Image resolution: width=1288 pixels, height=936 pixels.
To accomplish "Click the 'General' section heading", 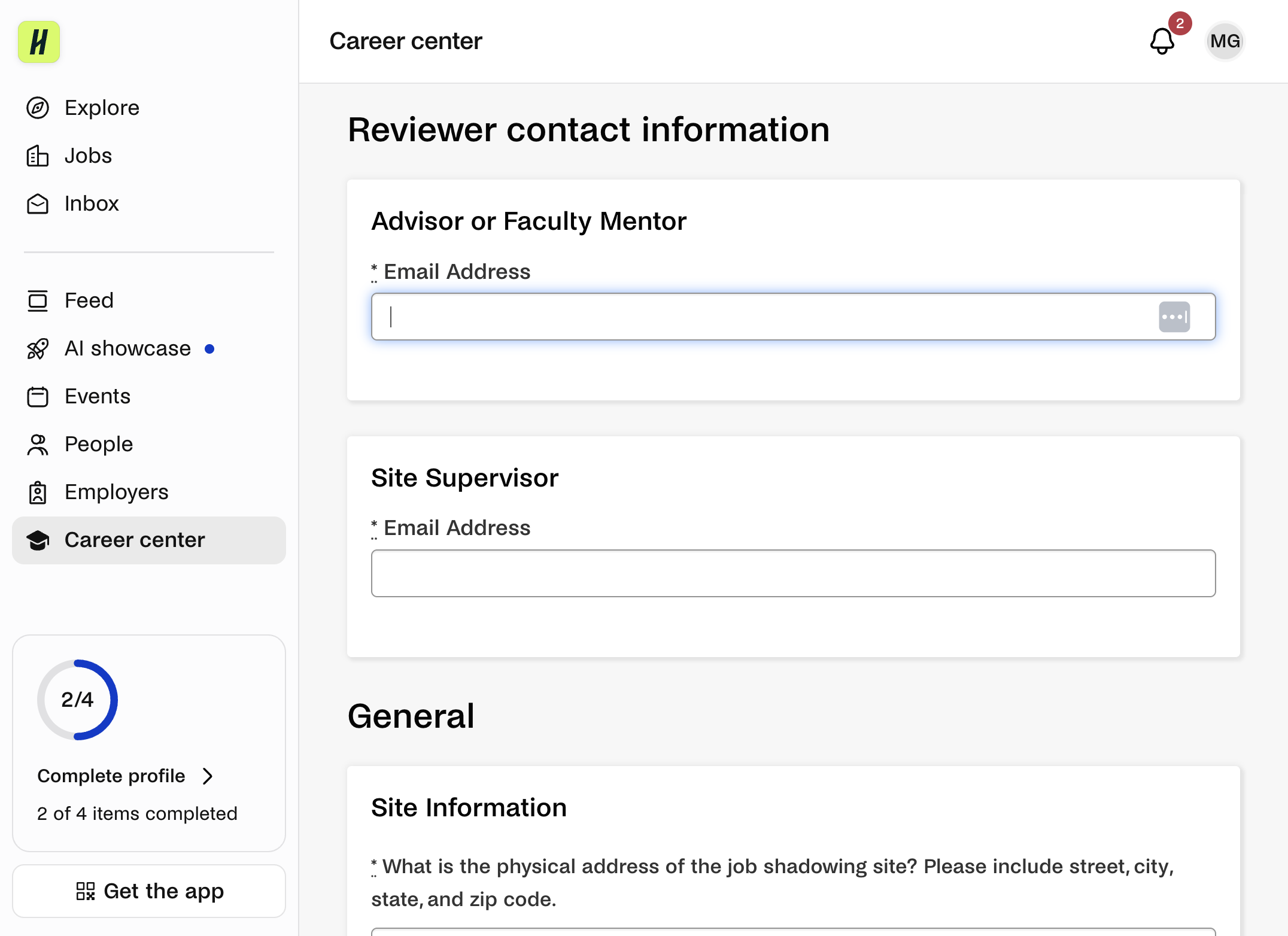I will [411, 716].
